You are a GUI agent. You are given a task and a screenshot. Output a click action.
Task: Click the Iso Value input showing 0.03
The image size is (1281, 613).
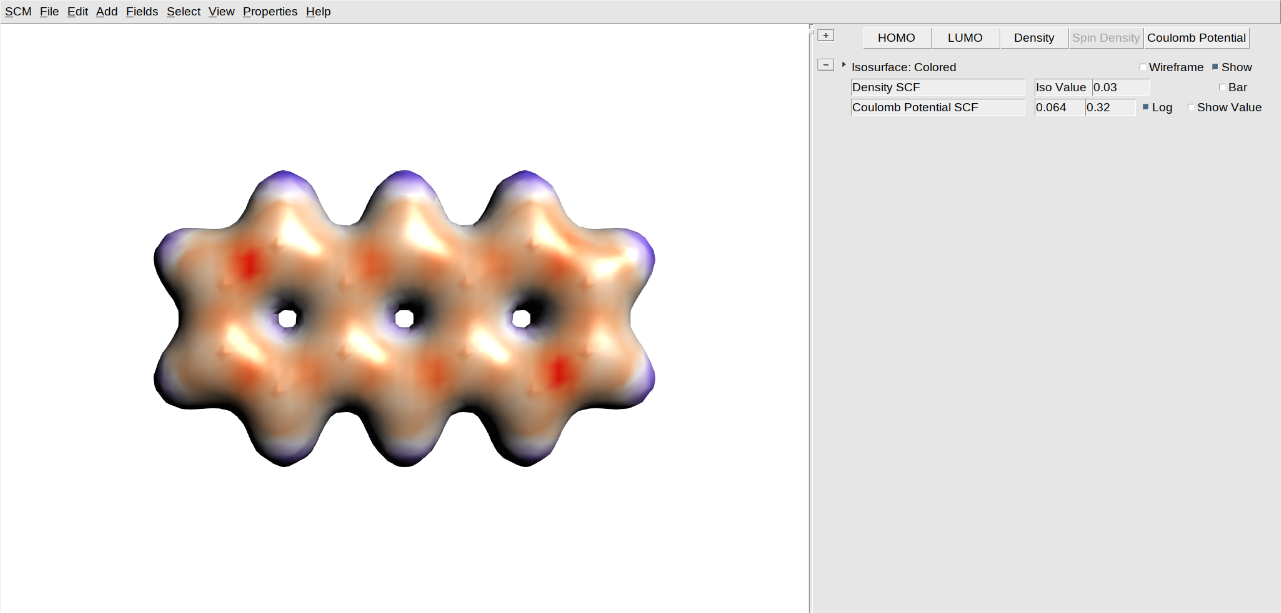click(x=1120, y=87)
